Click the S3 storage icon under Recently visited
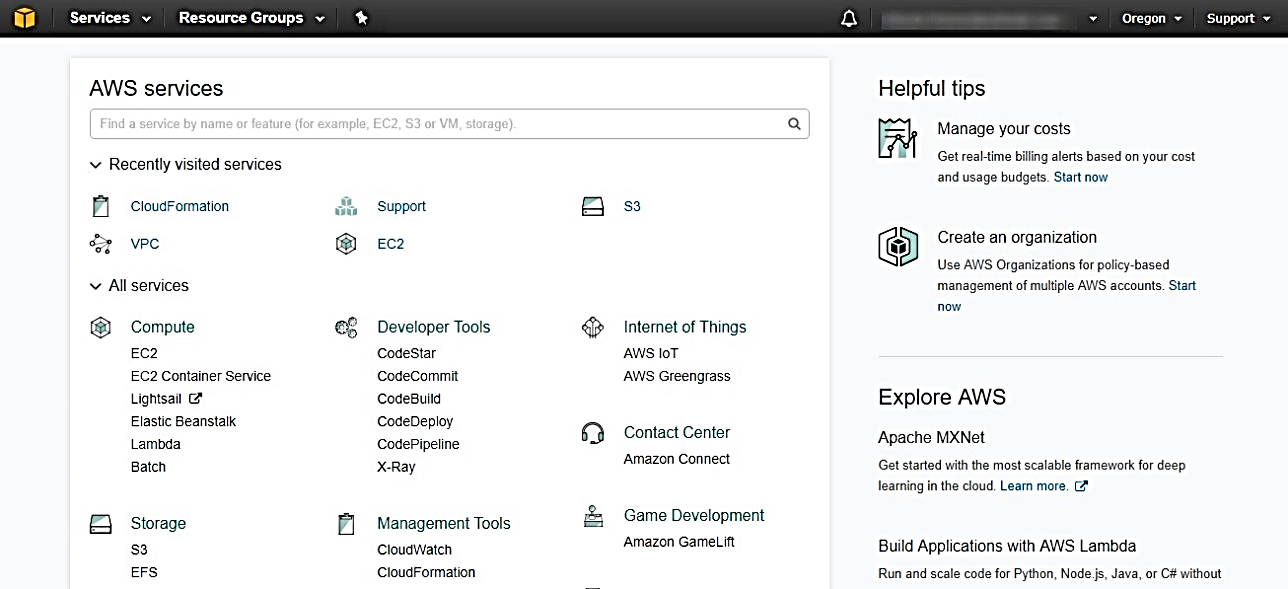 pos(593,206)
